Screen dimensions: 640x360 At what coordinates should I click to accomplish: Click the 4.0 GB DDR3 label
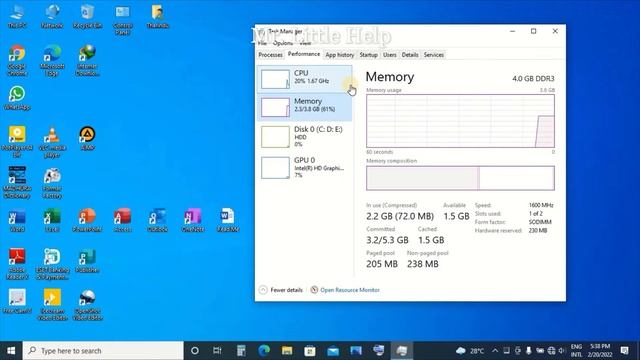coord(533,78)
